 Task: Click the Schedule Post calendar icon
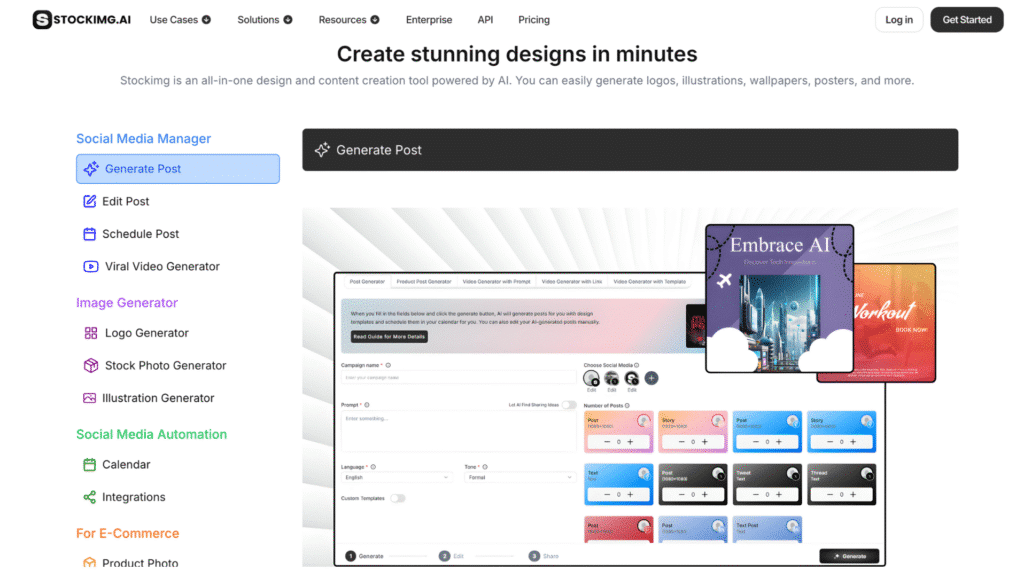(89, 234)
